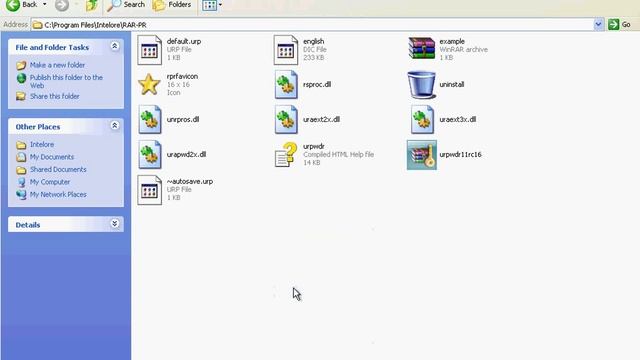
Task: Click Share this folder link
Action: click(55, 96)
